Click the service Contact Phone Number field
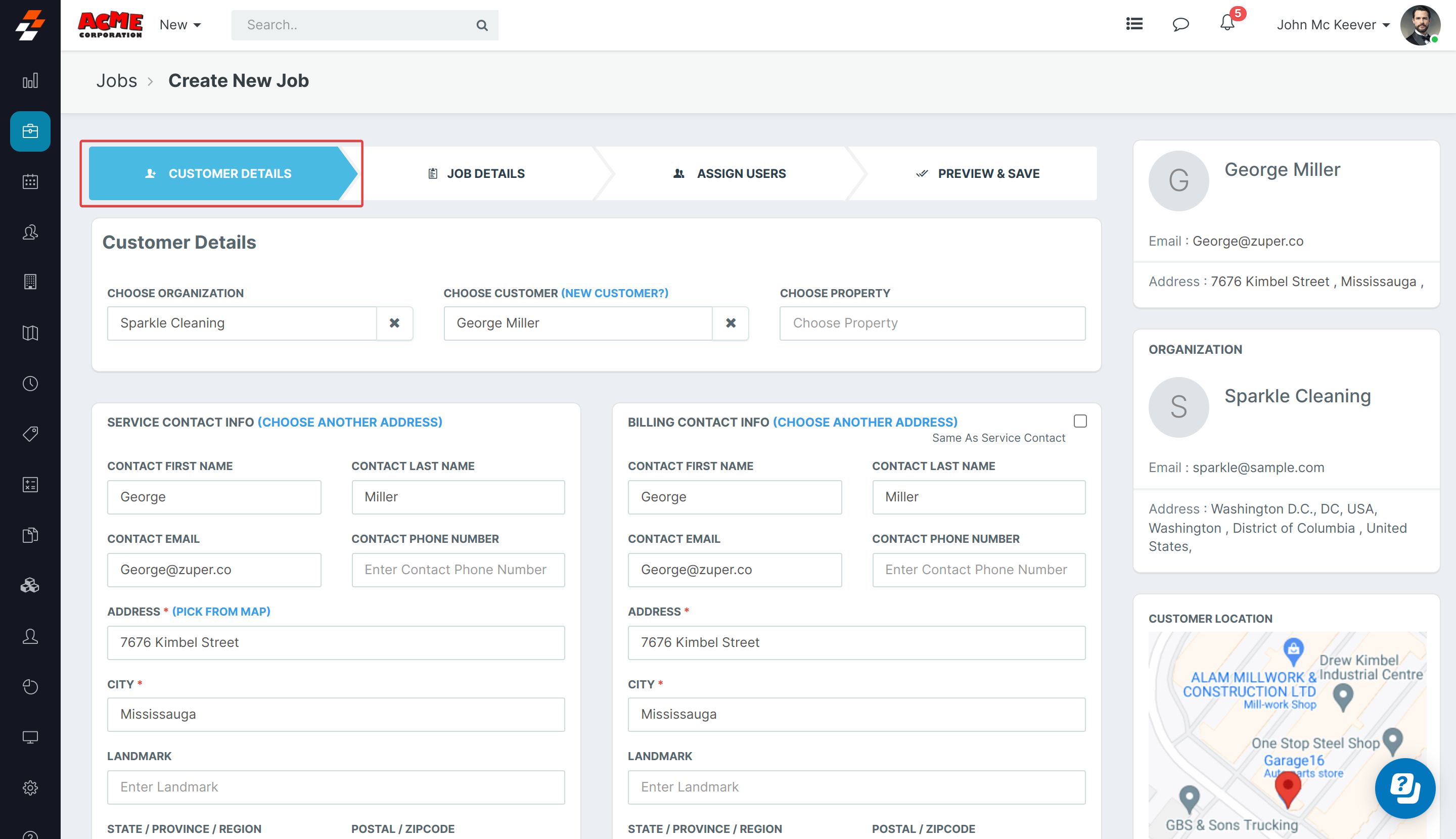1456x839 pixels. pyautogui.click(x=458, y=570)
